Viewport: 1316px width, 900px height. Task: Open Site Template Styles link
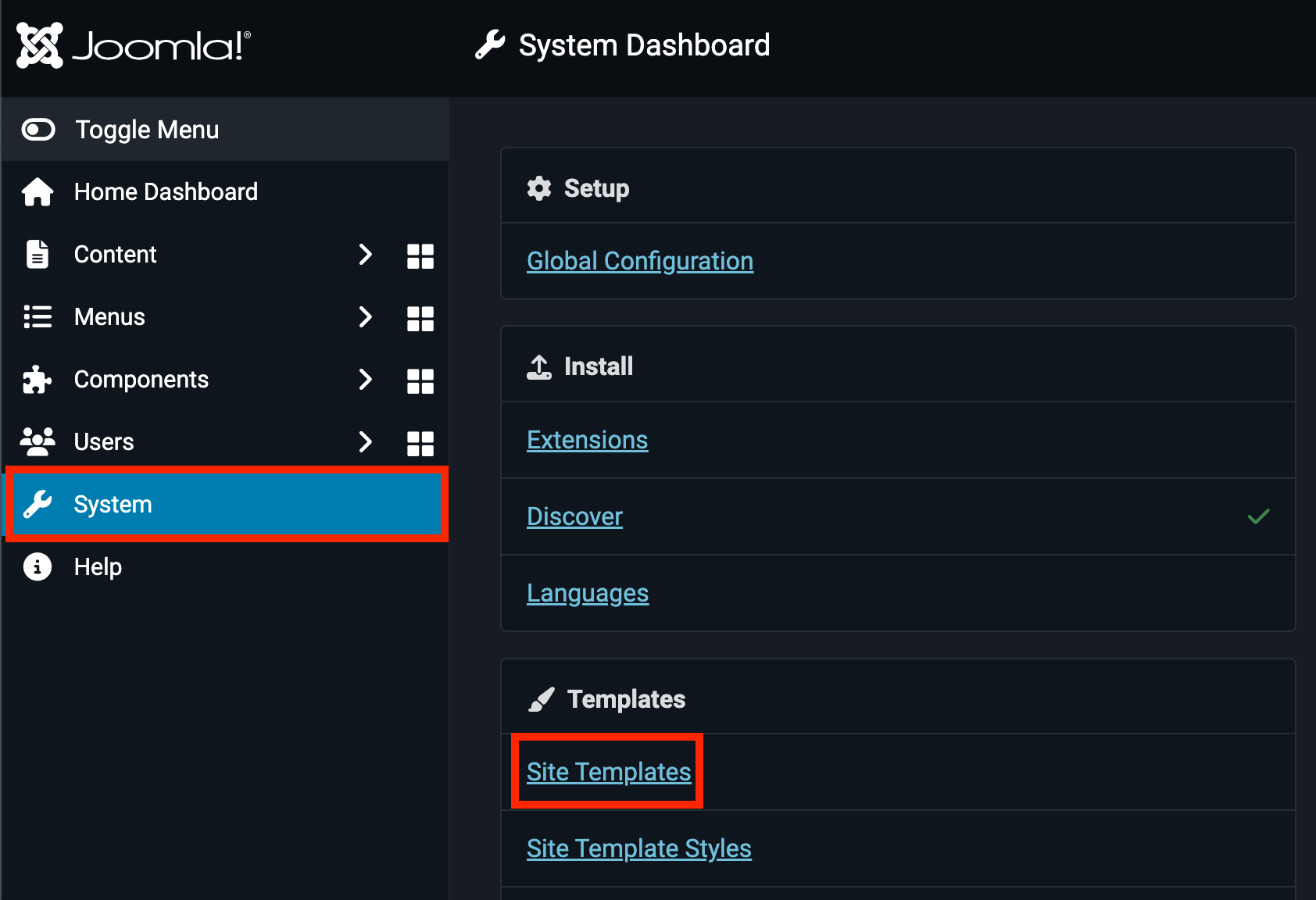click(x=638, y=848)
